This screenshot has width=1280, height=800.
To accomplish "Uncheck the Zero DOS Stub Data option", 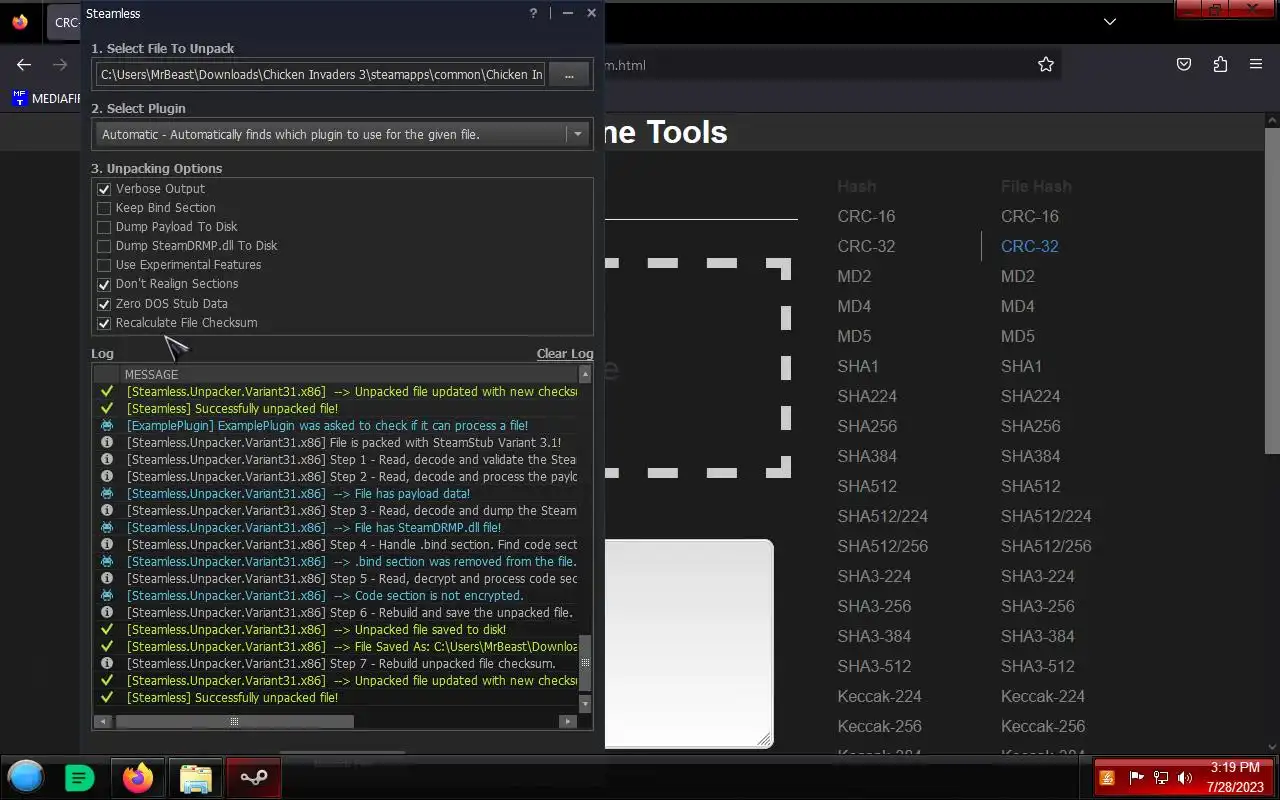I will coord(104,304).
